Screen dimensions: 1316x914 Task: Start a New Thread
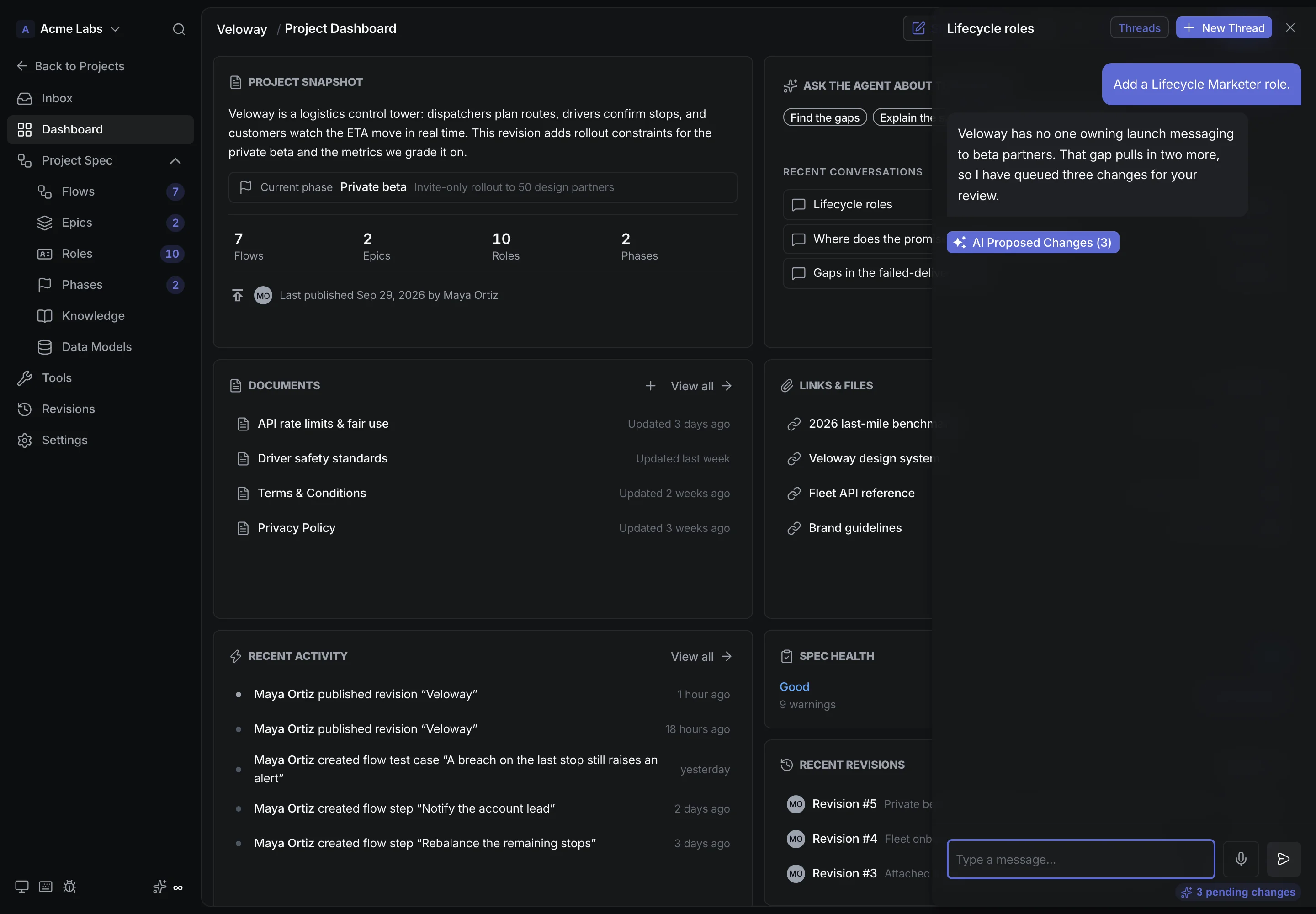coord(1224,28)
